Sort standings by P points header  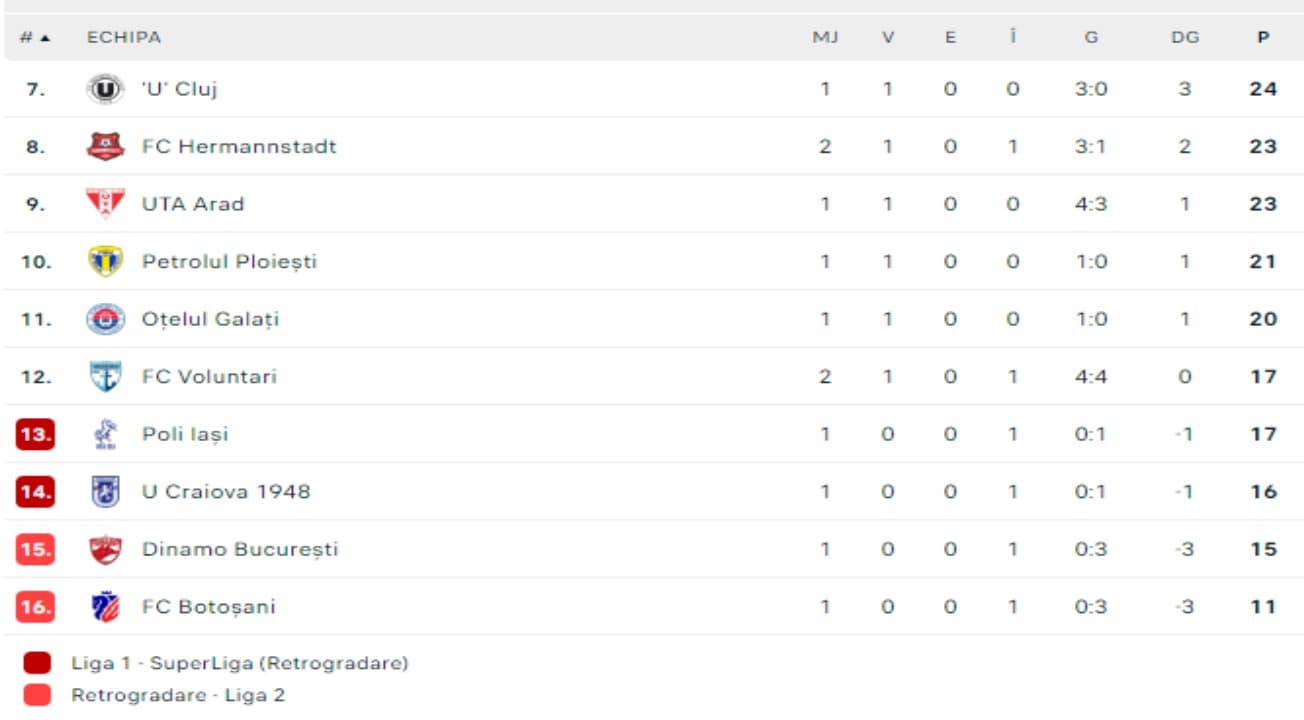point(1264,38)
